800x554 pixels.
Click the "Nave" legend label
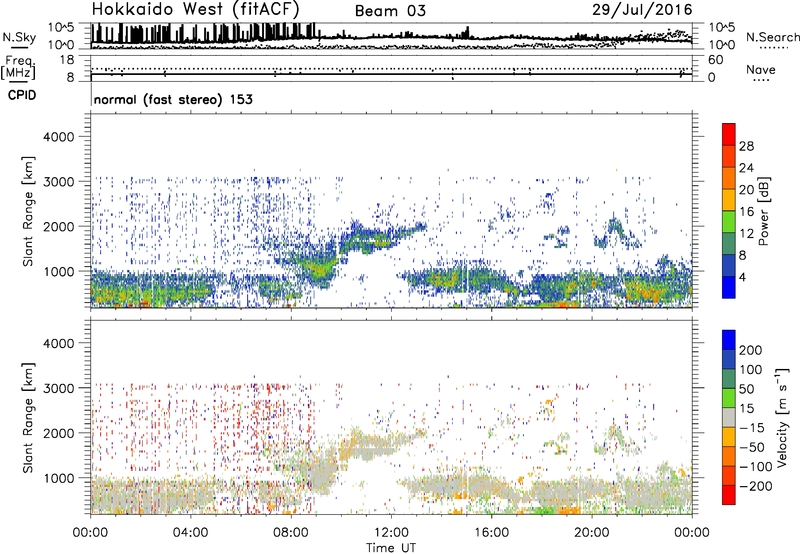(760, 69)
